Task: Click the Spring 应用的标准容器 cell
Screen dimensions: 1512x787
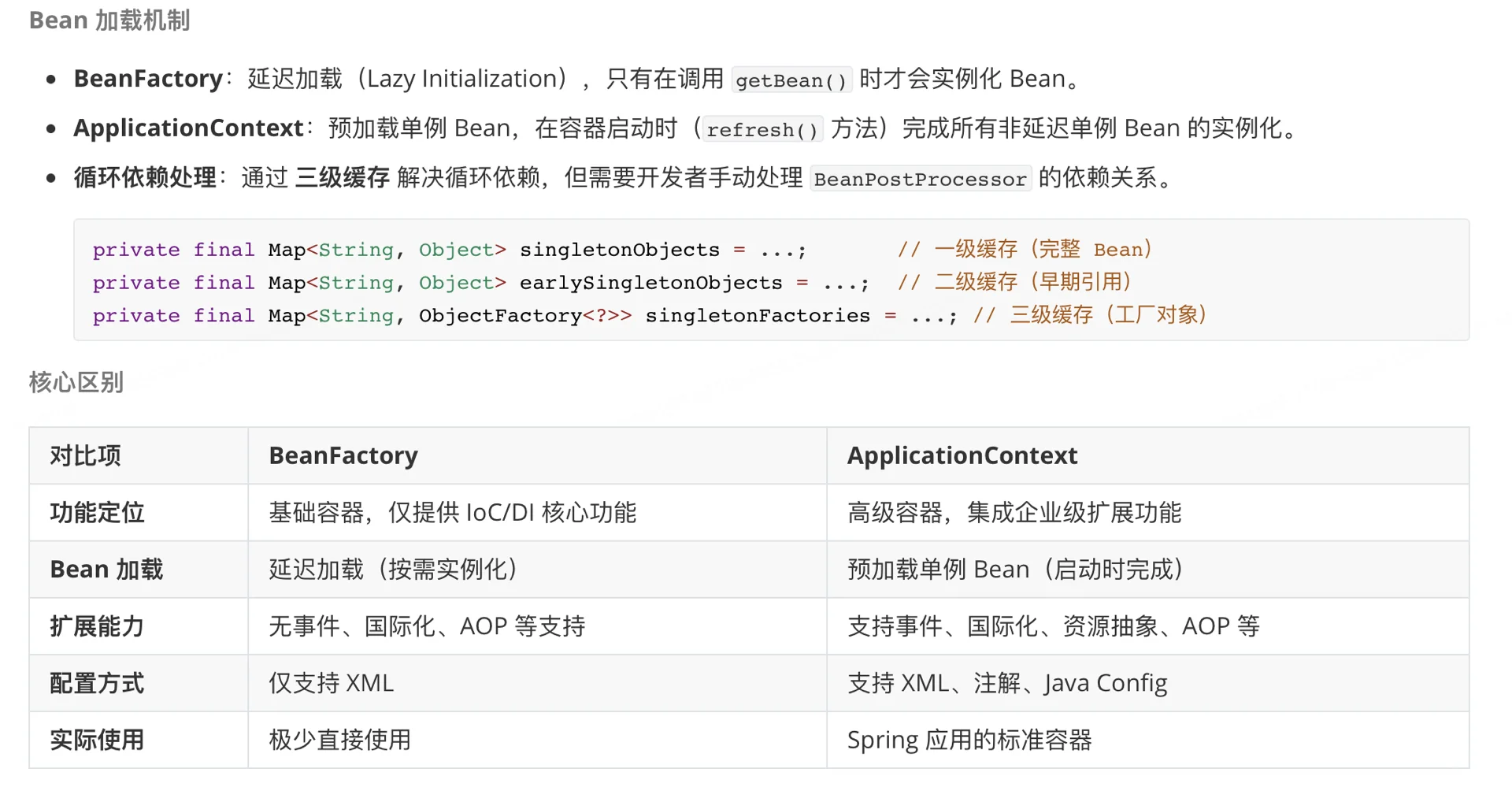Action: 970,740
